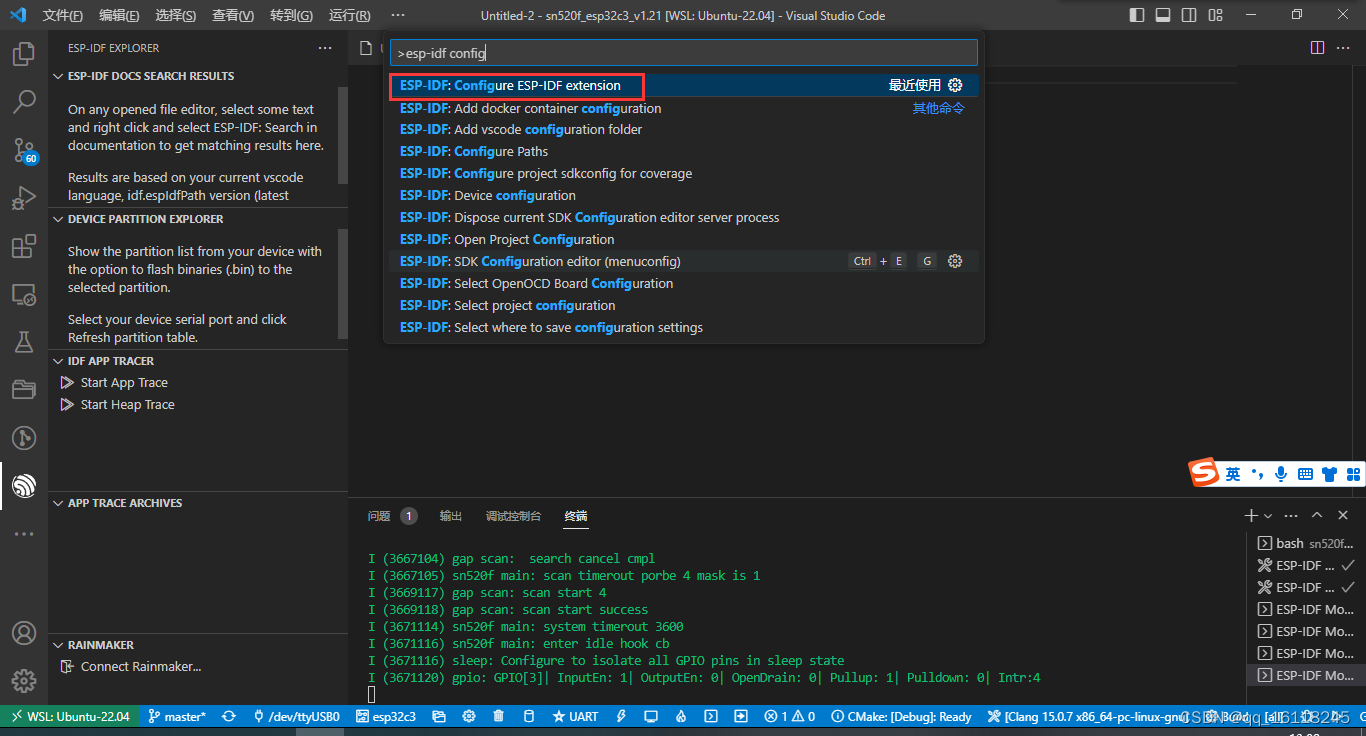Click the Sogou input method S logo
Viewport: 1366px width, 736px height.
1204,472
